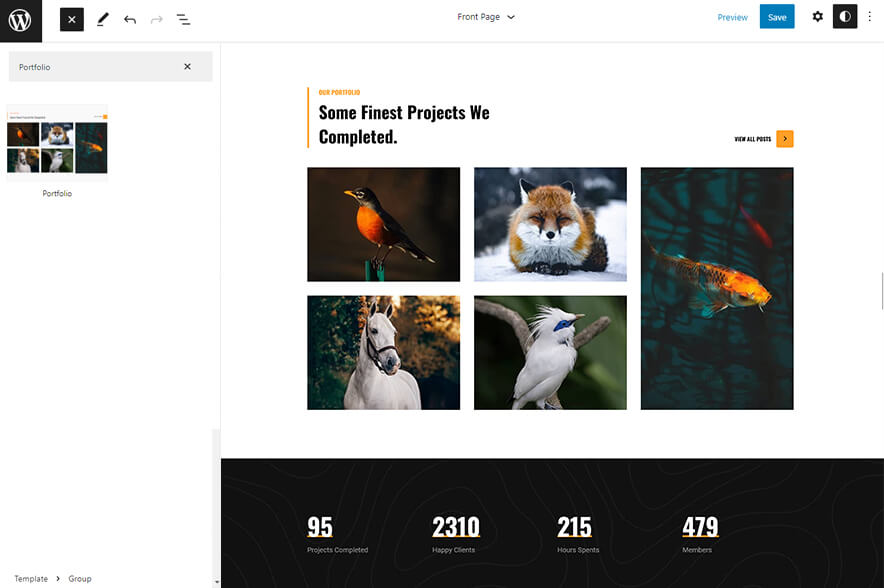Click the VIEW ALL POSTS arrow chevron
Image resolution: width=884 pixels, height=588 pixels.
pos(785,138)
